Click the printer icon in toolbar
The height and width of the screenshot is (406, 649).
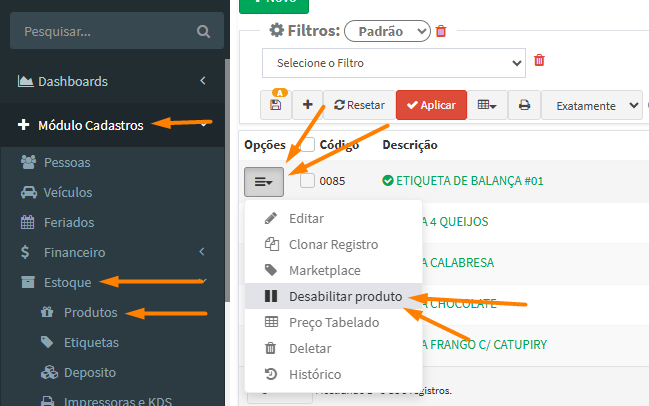click(x=525, y=105)
